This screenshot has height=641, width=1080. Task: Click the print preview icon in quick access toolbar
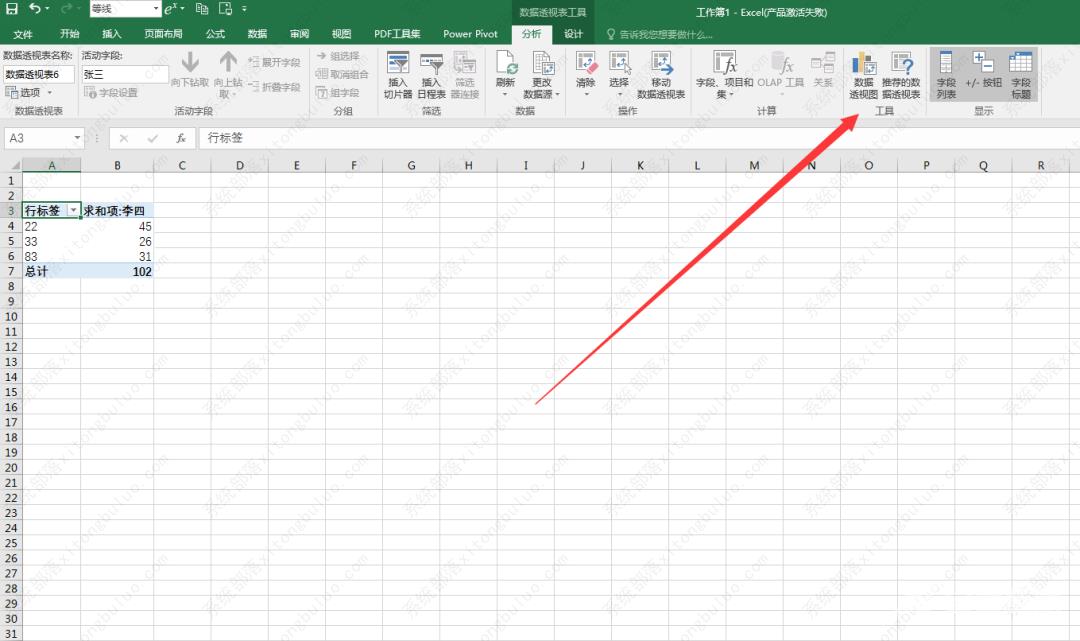(225, 9)
